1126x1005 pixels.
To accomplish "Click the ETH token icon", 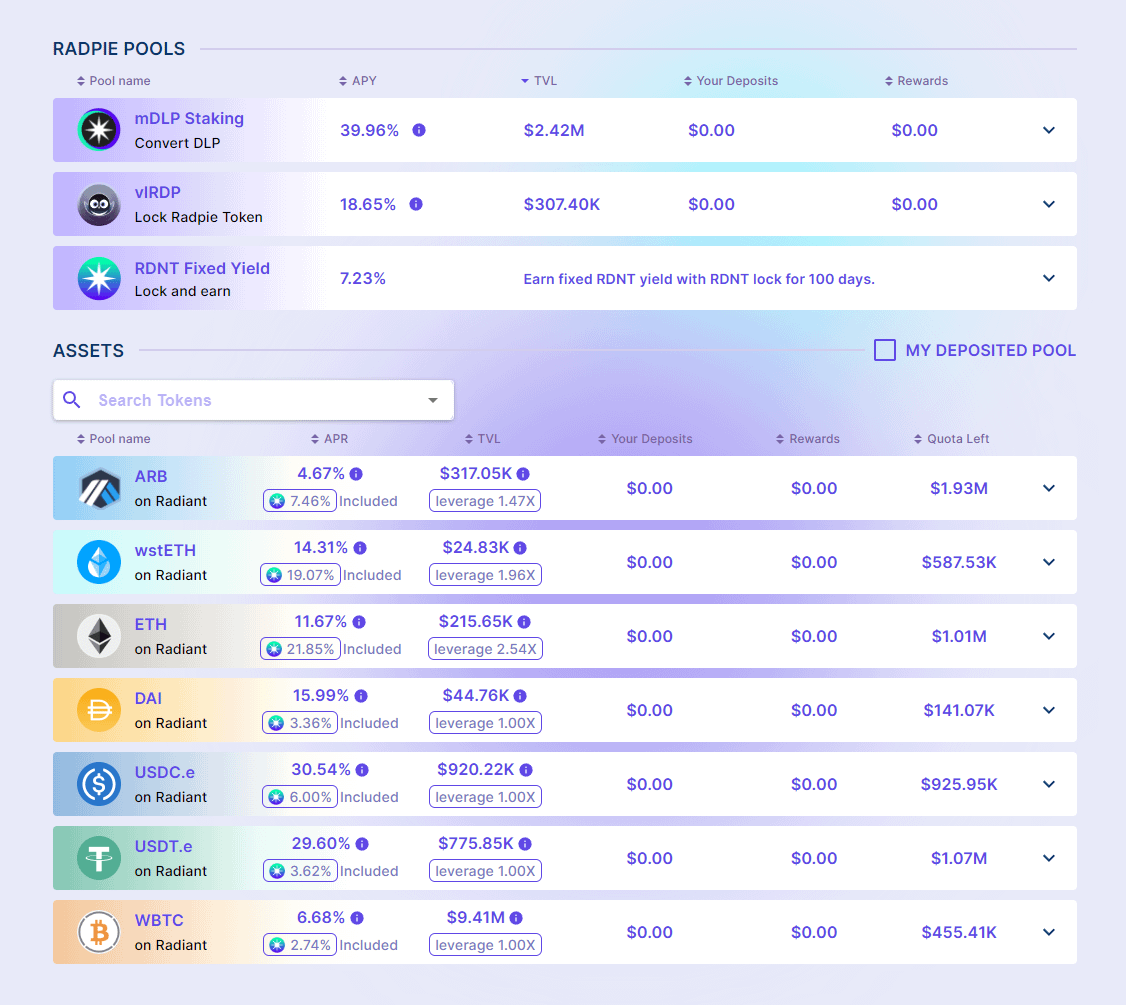I will 99,636.
